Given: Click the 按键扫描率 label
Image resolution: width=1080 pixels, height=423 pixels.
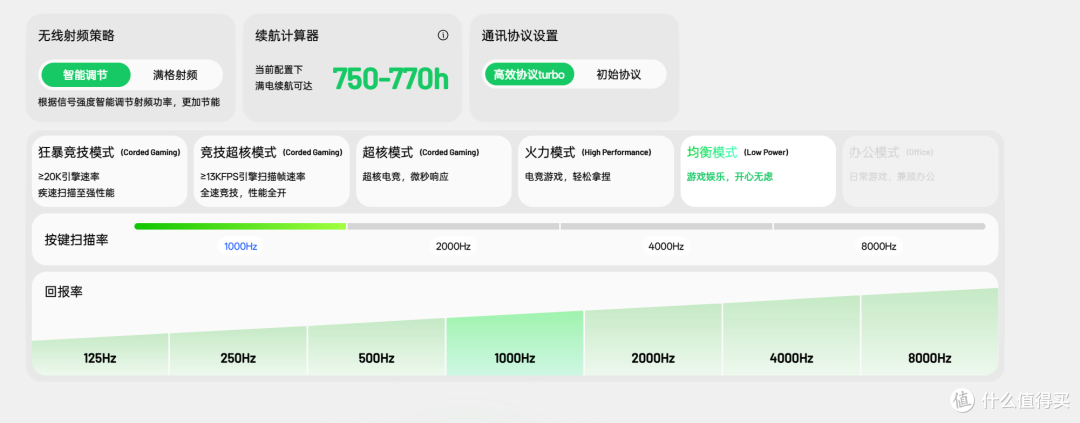Looking at the screenshot, I should [x=76, y=240].
